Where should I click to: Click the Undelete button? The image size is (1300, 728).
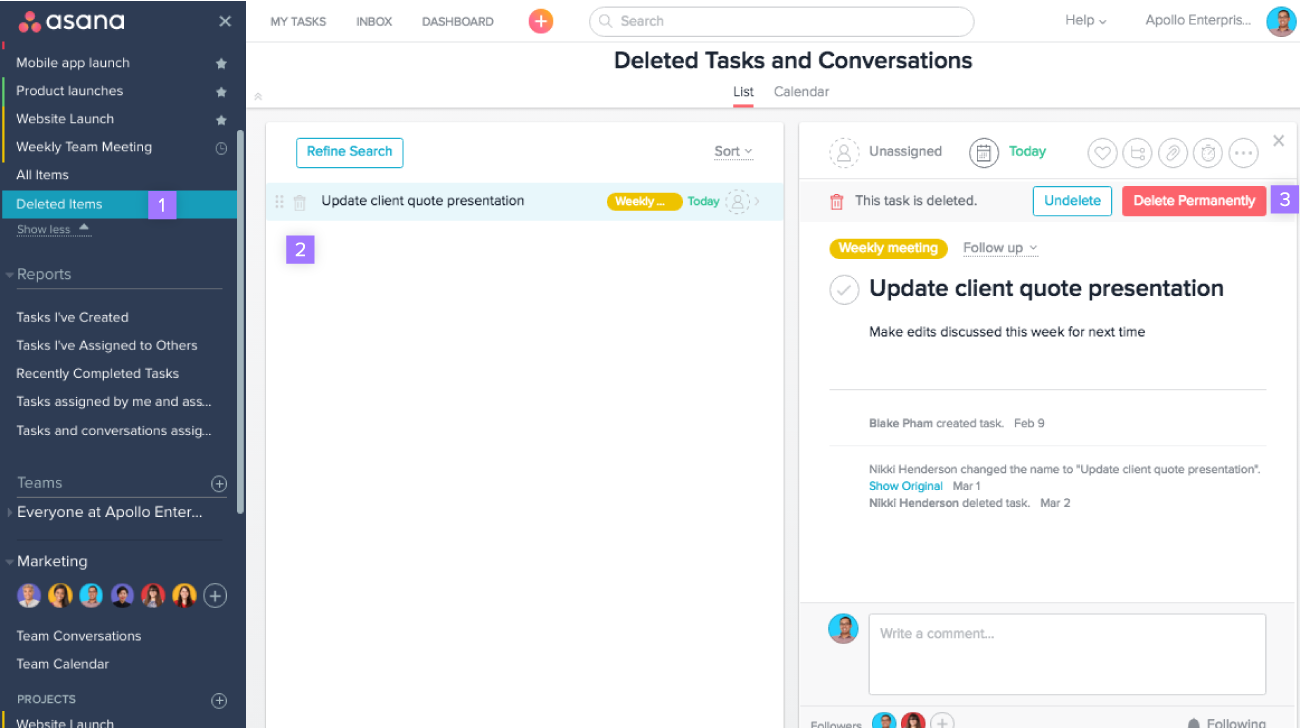click(x=1072, y=201)
